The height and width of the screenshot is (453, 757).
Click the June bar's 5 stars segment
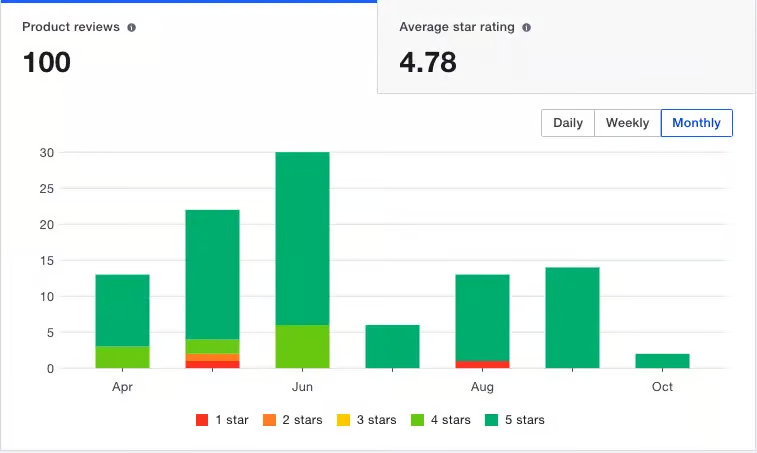pos(302,238)
